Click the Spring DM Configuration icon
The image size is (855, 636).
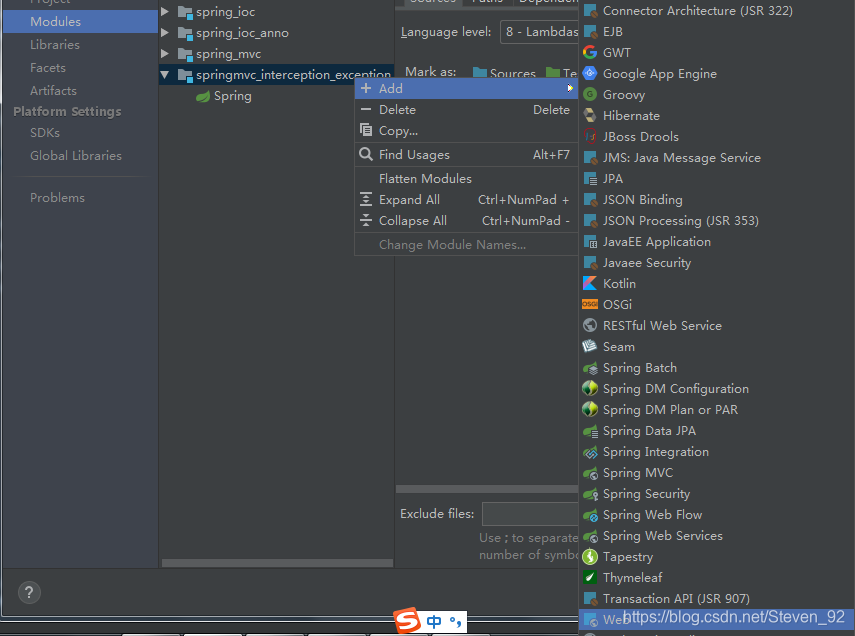coord(590,388)
